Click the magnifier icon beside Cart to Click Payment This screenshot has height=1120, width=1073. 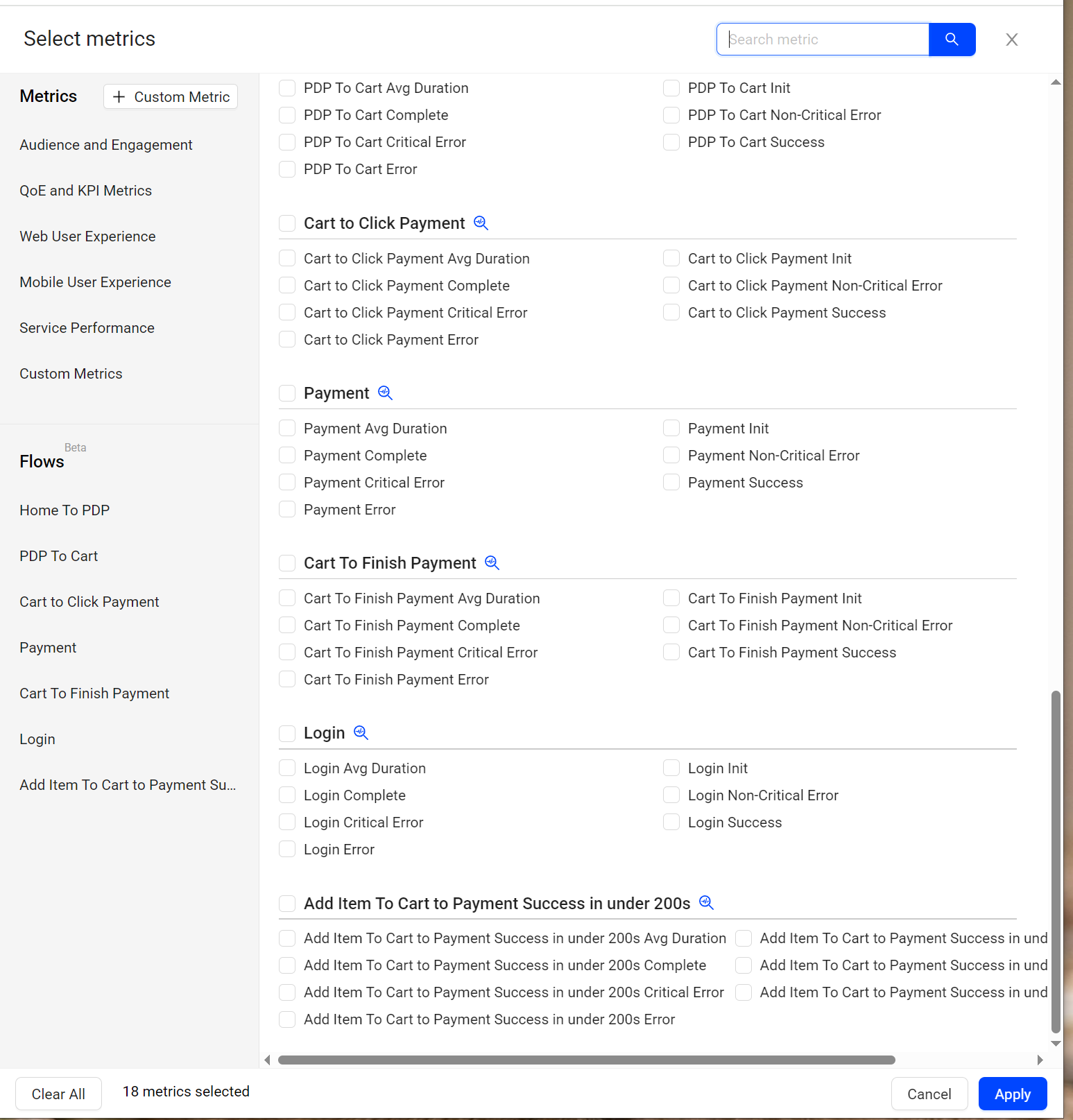pos(481,223)
